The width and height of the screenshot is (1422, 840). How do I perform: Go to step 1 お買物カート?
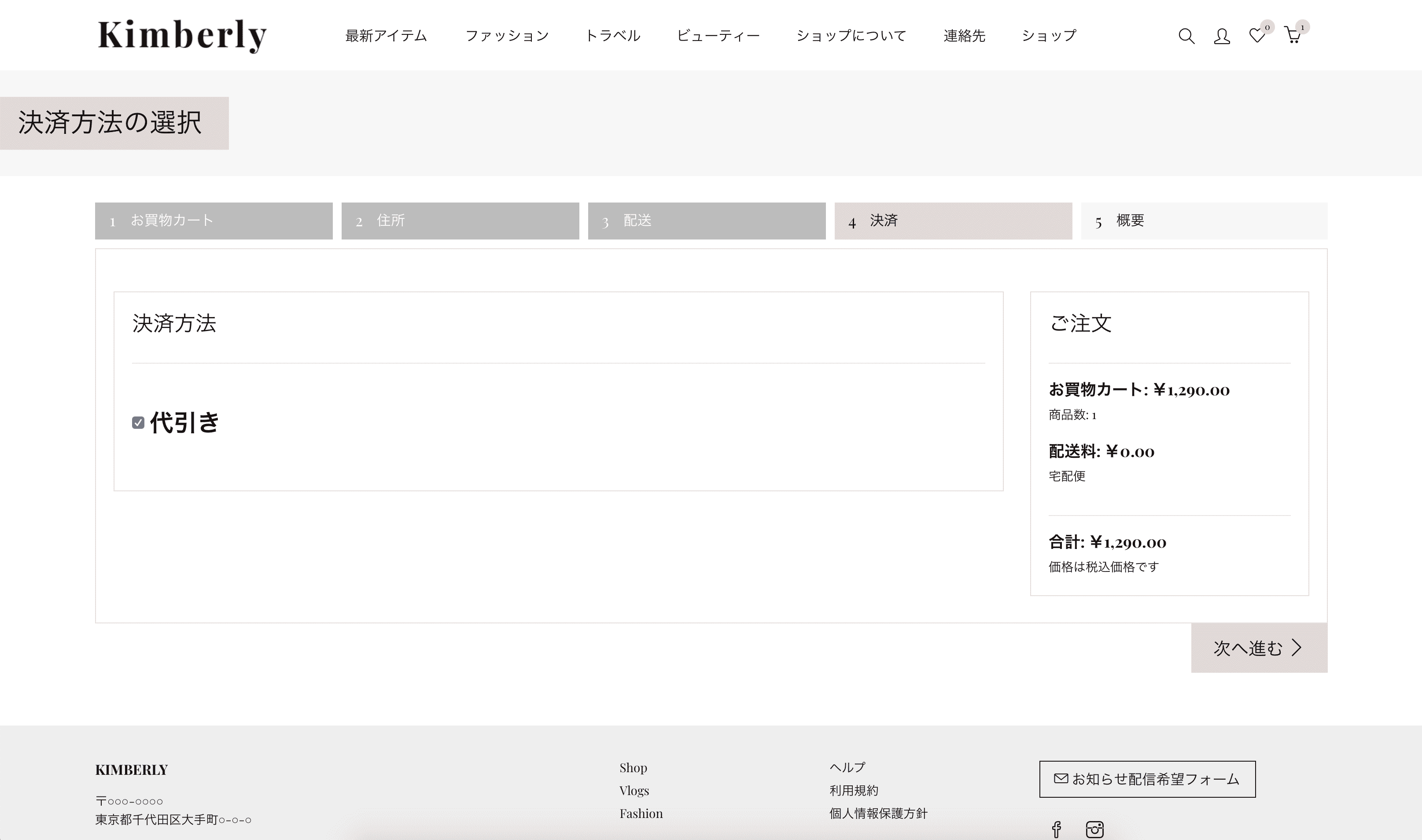tap(214, 221)
